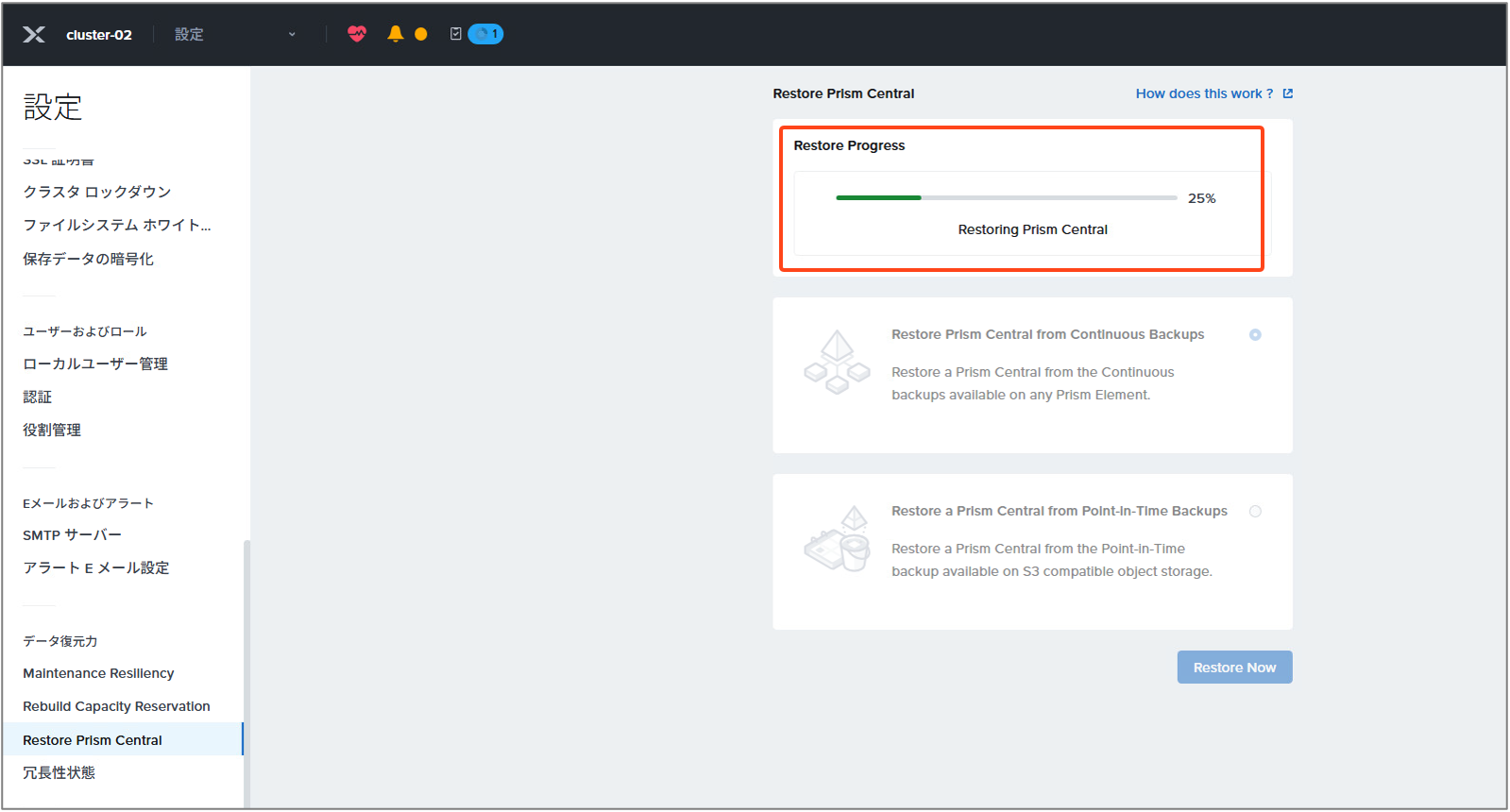Open Maintenance Resiliency settings

[x=98, y=673]
